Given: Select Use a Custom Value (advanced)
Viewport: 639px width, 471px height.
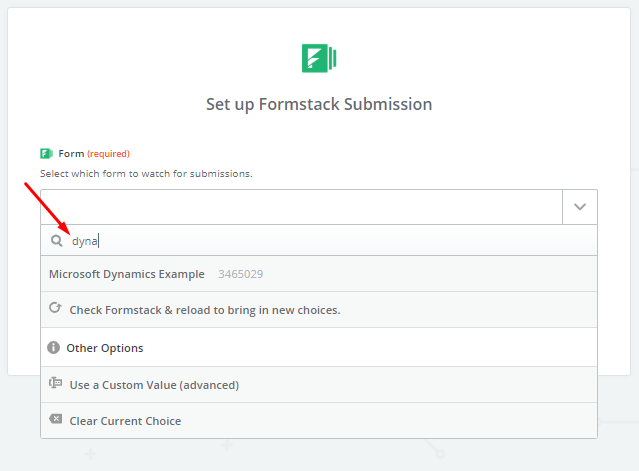Looking at the screenshot, I should point(154,385).
